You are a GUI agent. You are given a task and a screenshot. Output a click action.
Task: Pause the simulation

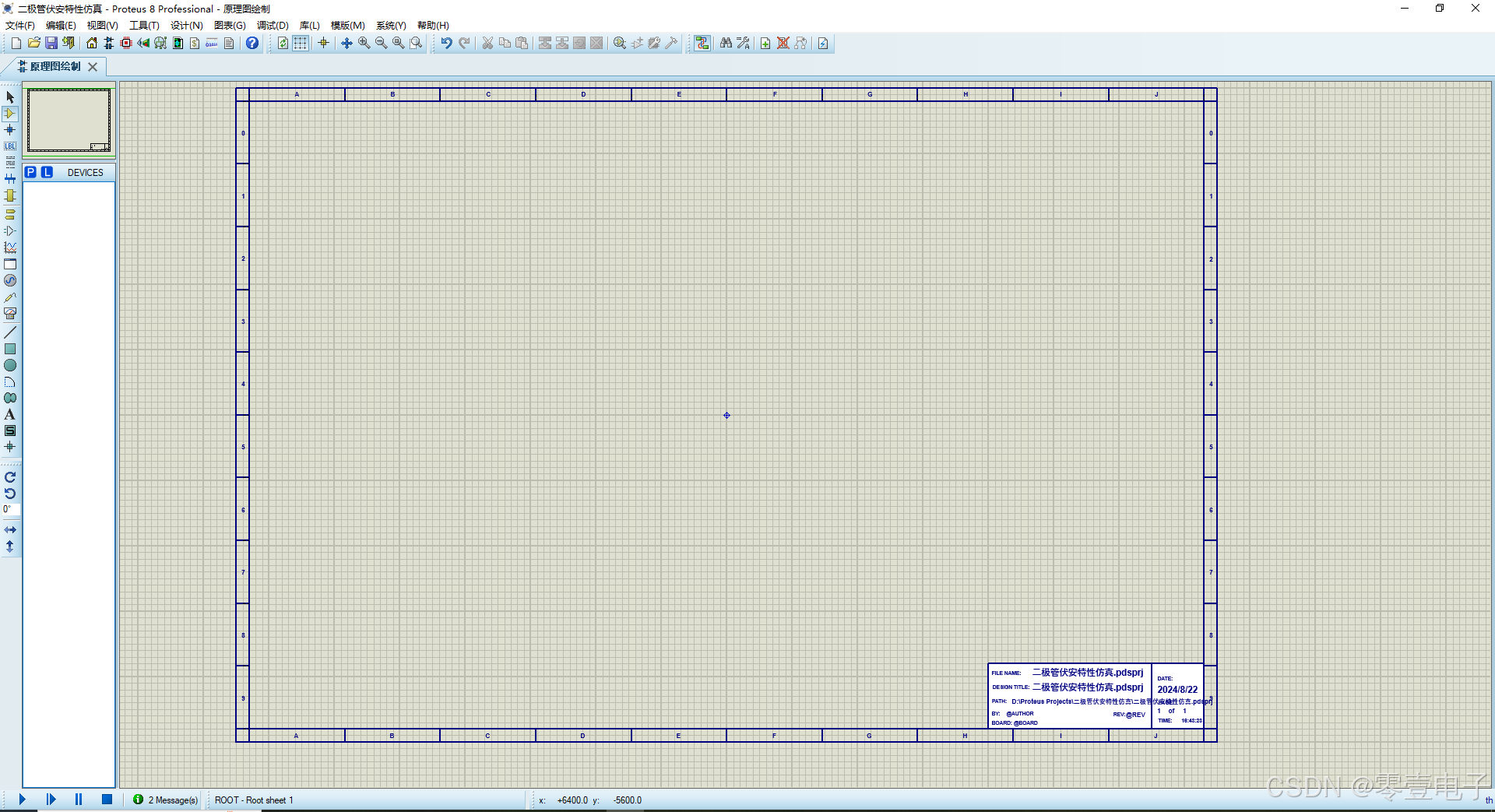point(79,800)
